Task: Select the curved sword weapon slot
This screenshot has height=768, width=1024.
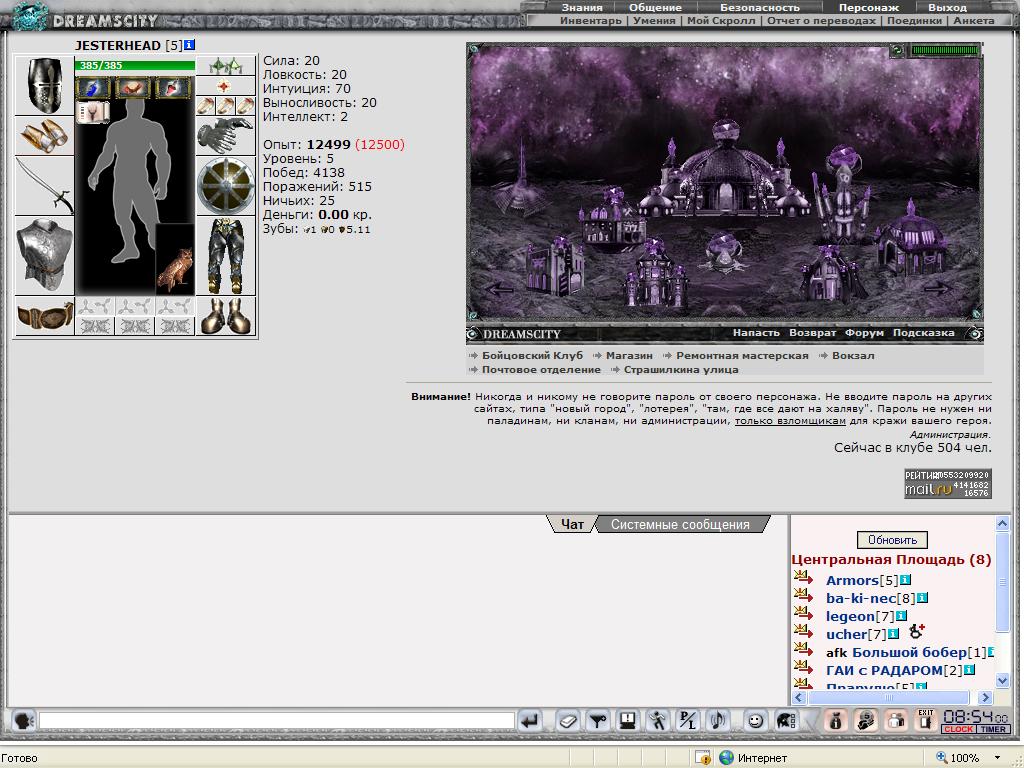Action: point(44,185)
